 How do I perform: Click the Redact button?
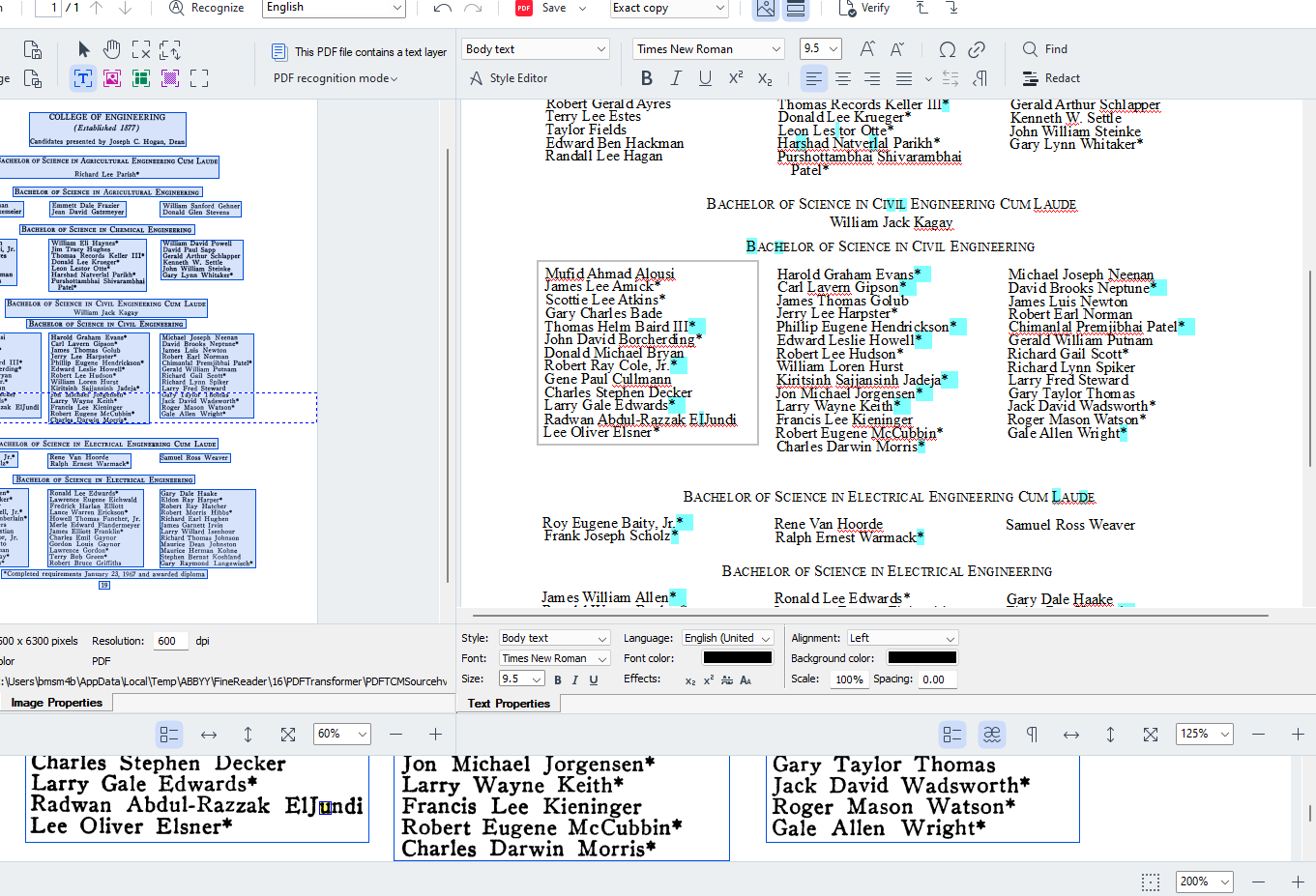(1051, 78)
